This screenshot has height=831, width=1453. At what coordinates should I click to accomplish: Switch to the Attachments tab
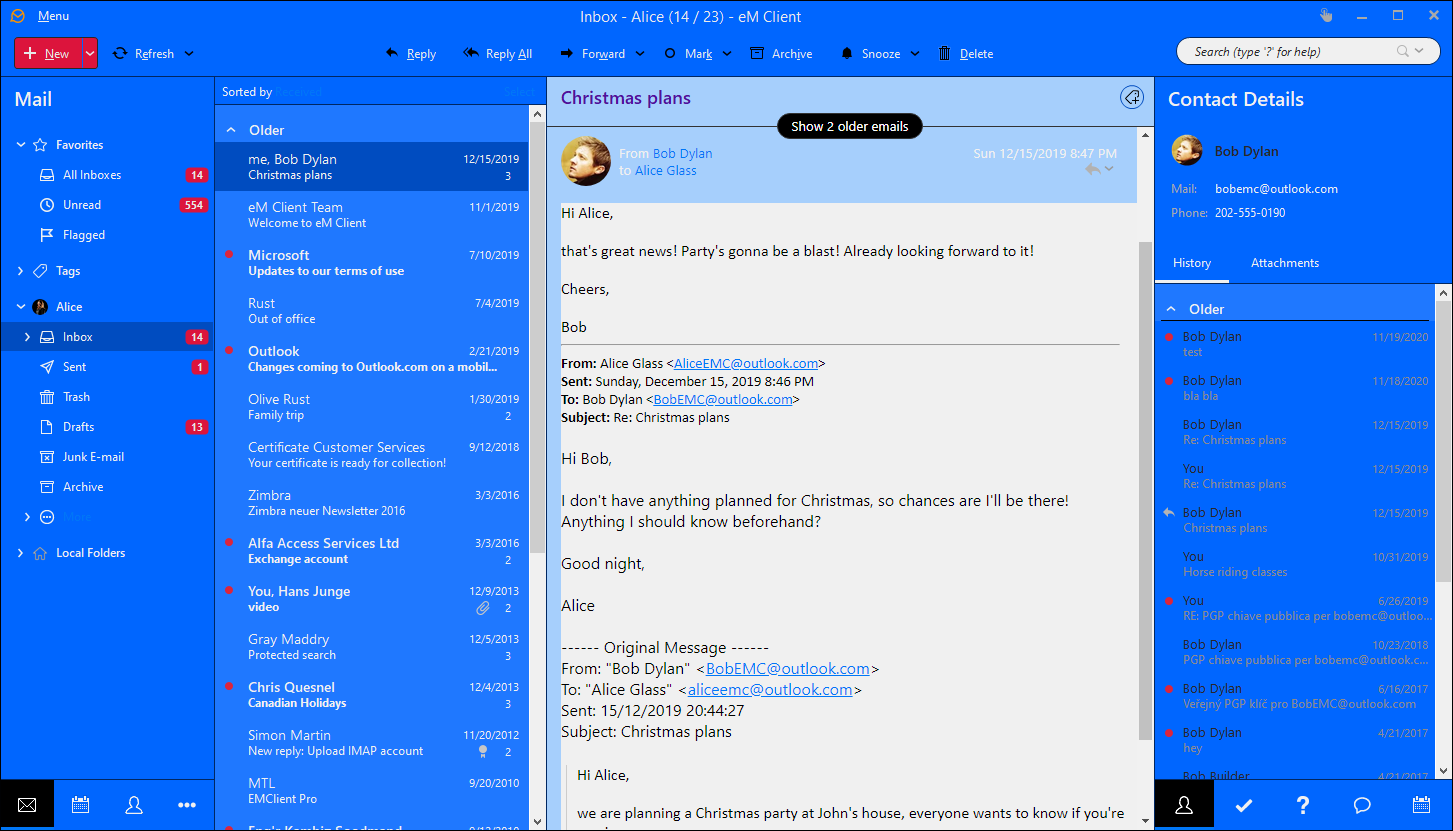(x=1285, y=263)
